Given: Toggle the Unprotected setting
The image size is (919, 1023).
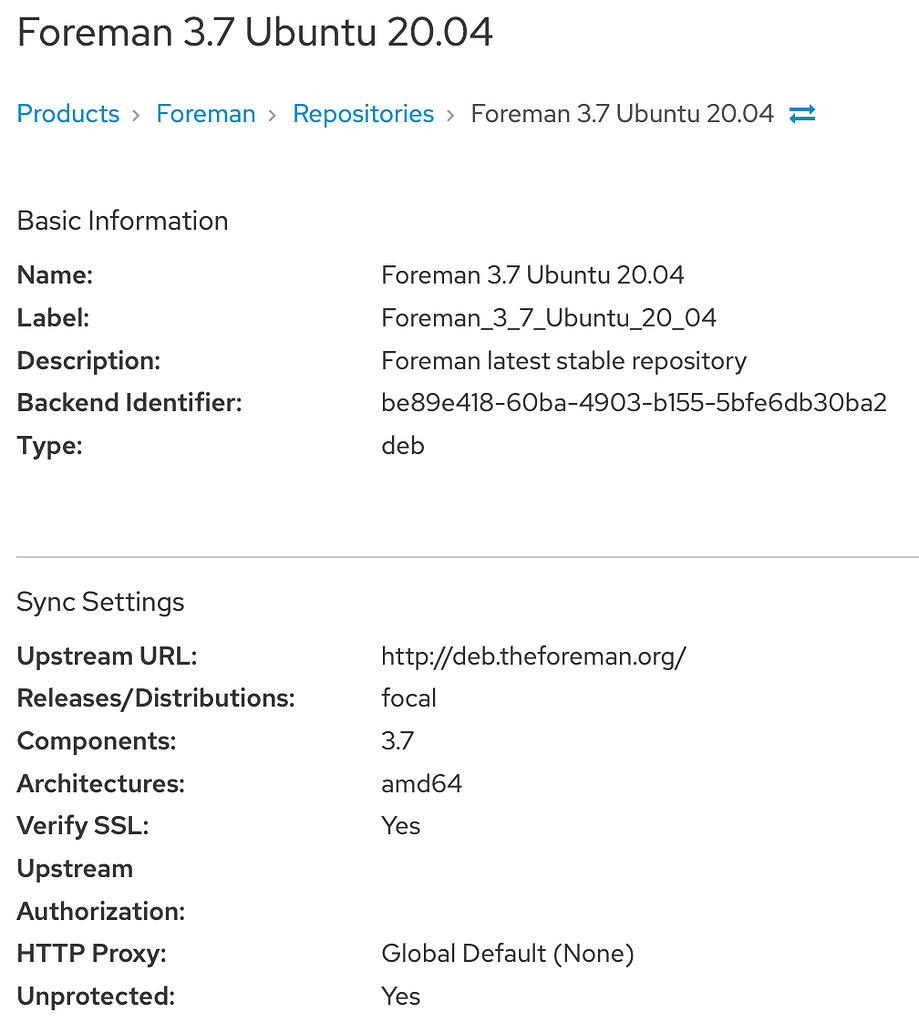Looking at the screenshot, I should pyautogui.click(x=400, y=996).
